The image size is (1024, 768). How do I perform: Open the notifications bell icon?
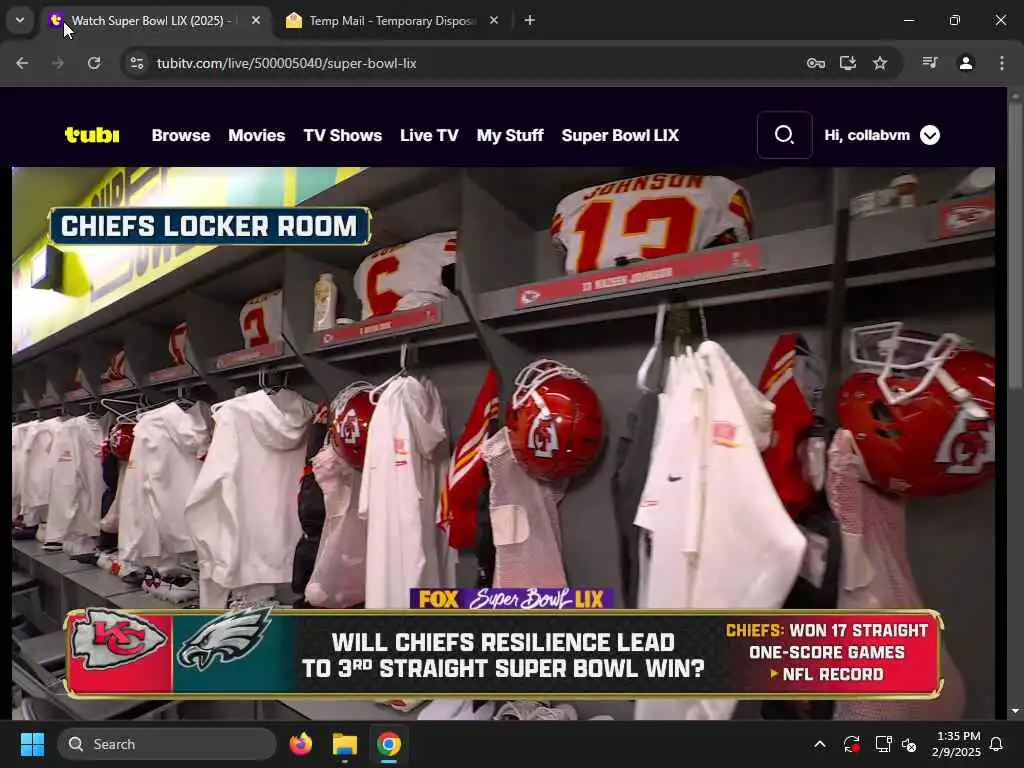(997, 744)
